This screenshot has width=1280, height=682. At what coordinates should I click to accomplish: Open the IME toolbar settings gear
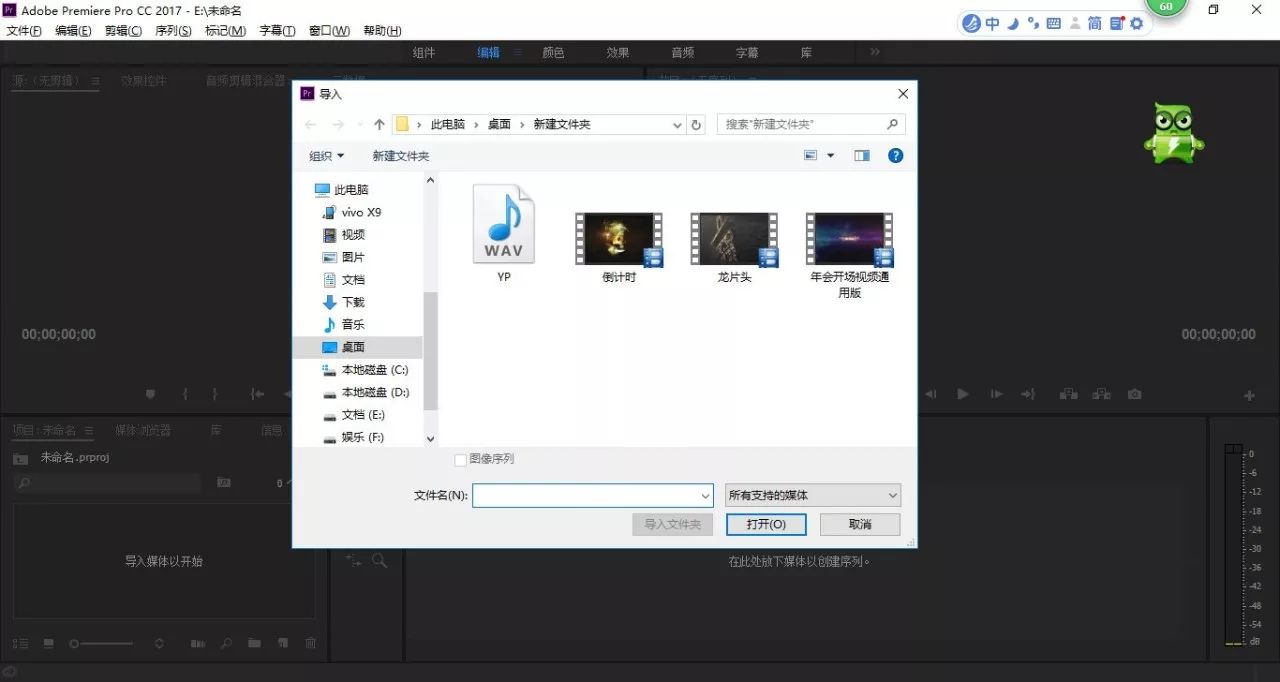(x=1136, y=23)
